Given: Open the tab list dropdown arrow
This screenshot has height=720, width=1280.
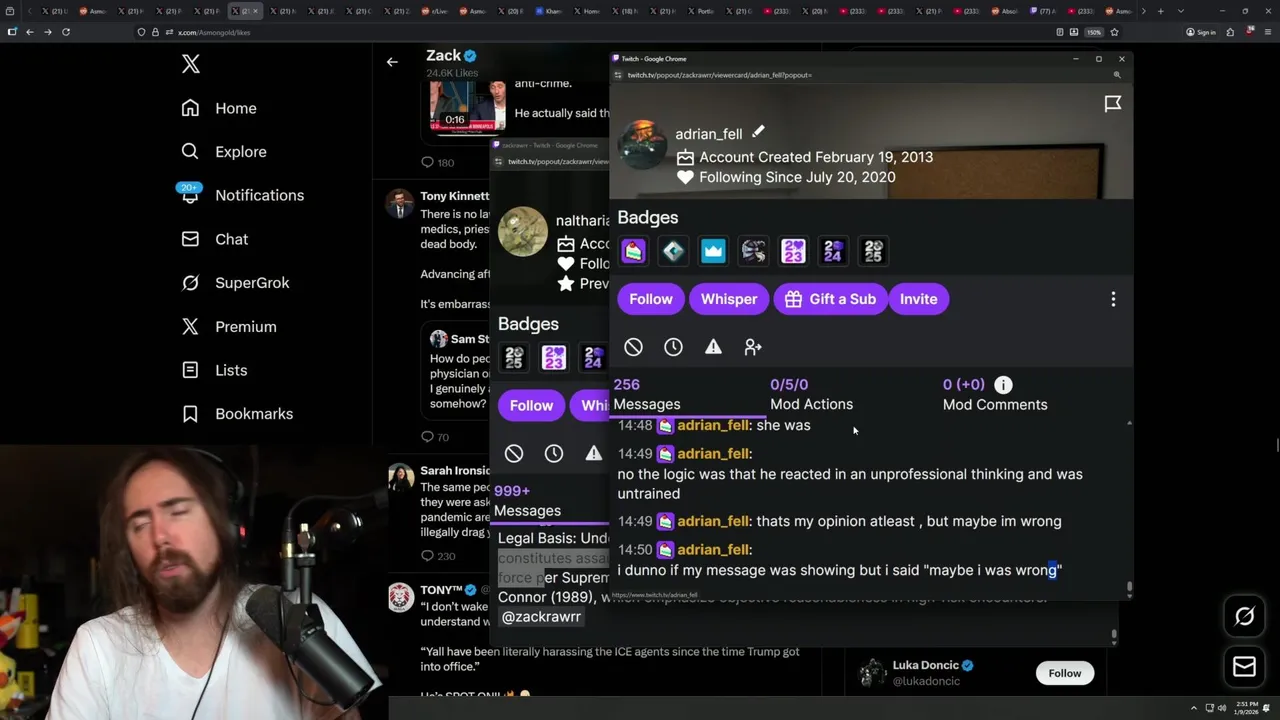Looking at the screenshot, I should [1181, 11].
